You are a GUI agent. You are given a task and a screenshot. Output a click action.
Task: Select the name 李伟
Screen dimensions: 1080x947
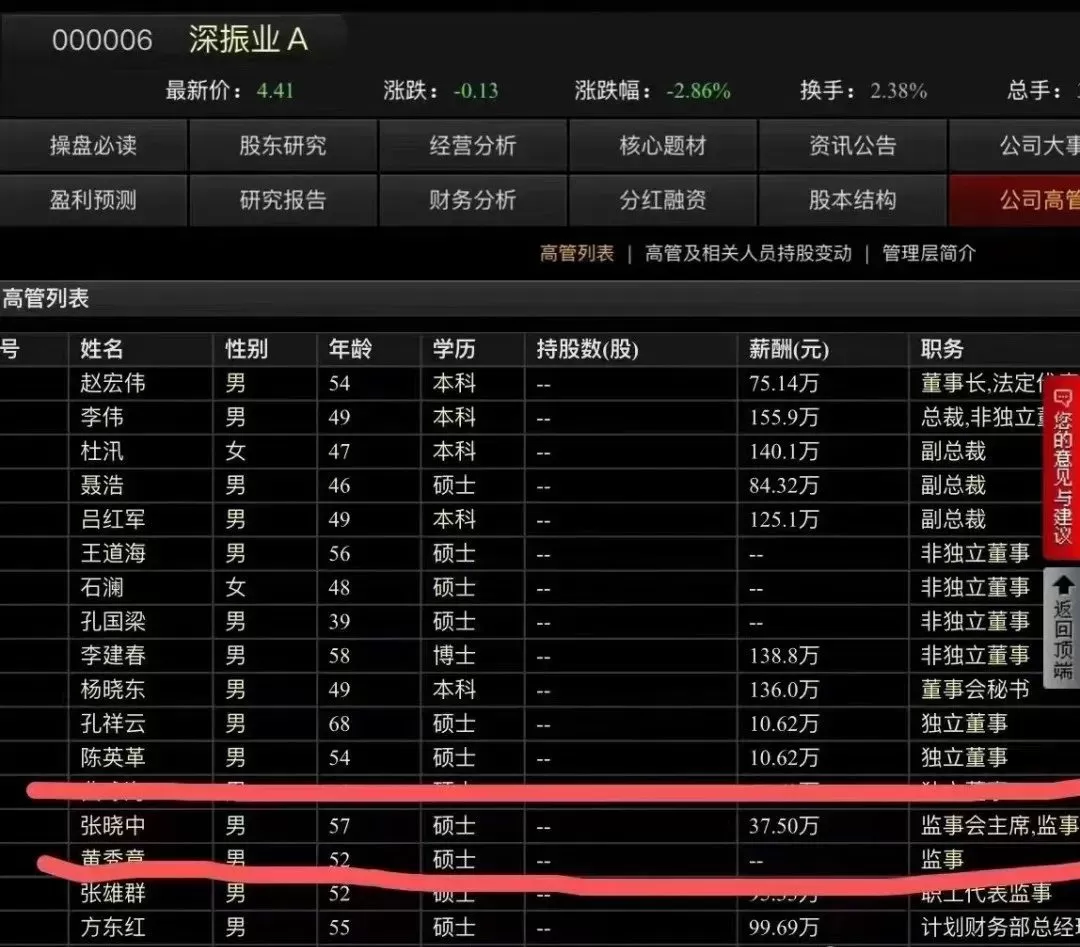(102, 417)
